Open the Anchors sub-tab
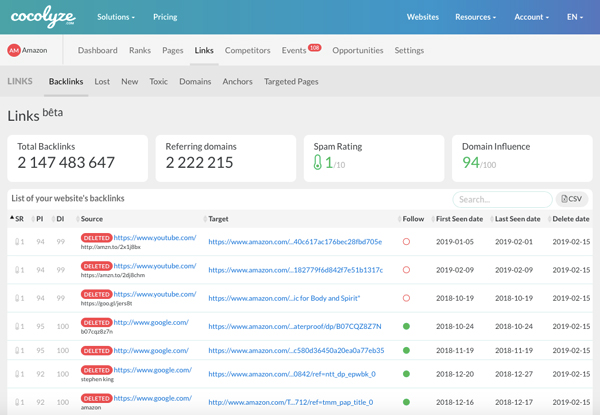The width and height of the screenshot is (600, 415). [x=237, y=81]
